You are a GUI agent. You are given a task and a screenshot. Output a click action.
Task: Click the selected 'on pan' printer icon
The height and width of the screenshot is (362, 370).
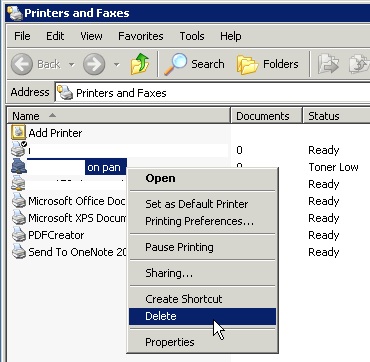pos(19,166)
